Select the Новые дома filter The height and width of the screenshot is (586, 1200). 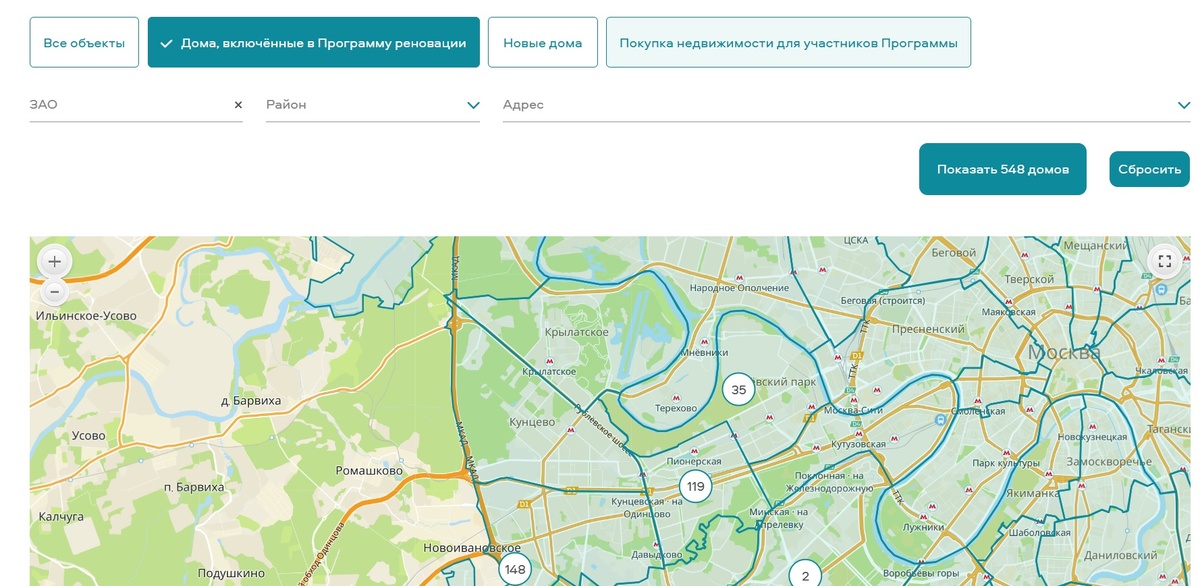[542, 43]
